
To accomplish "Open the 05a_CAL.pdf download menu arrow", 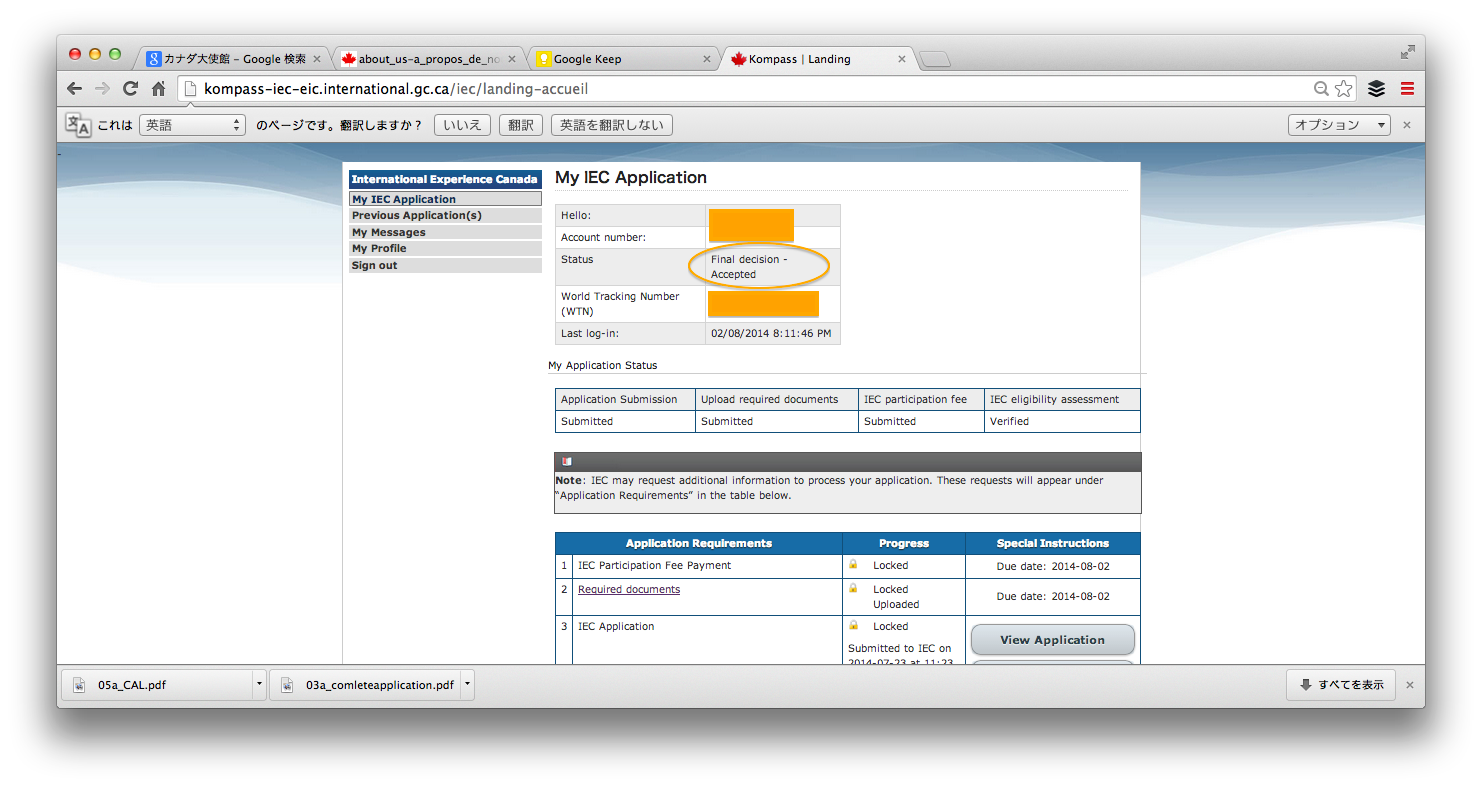I will (260, 685).
